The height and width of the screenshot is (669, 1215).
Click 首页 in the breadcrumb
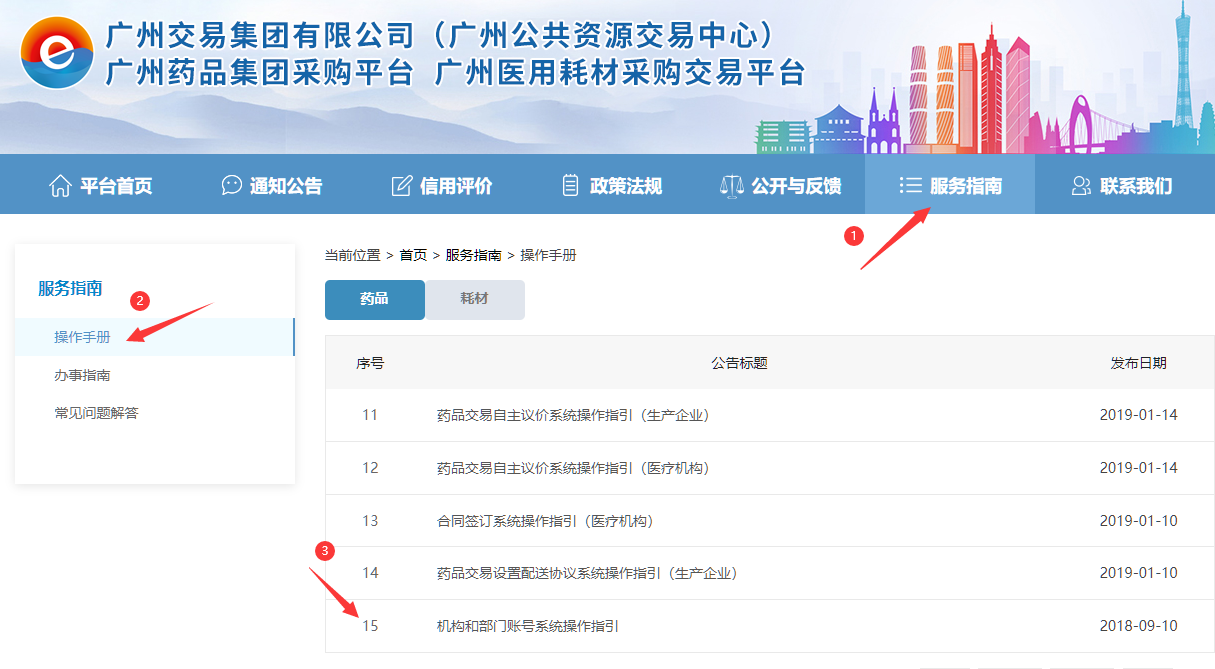point(413,255)
